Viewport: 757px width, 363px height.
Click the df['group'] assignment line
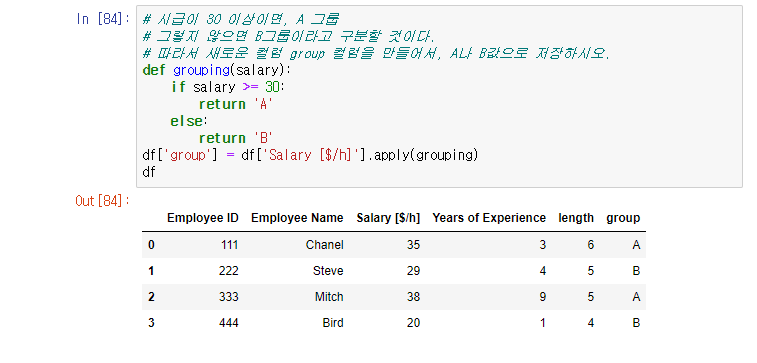(310, 155)
